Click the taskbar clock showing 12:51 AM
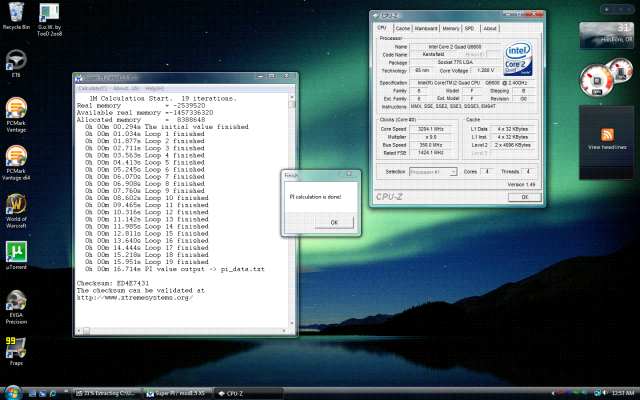The height and width of the screenshot is (400, 640). 623,393
